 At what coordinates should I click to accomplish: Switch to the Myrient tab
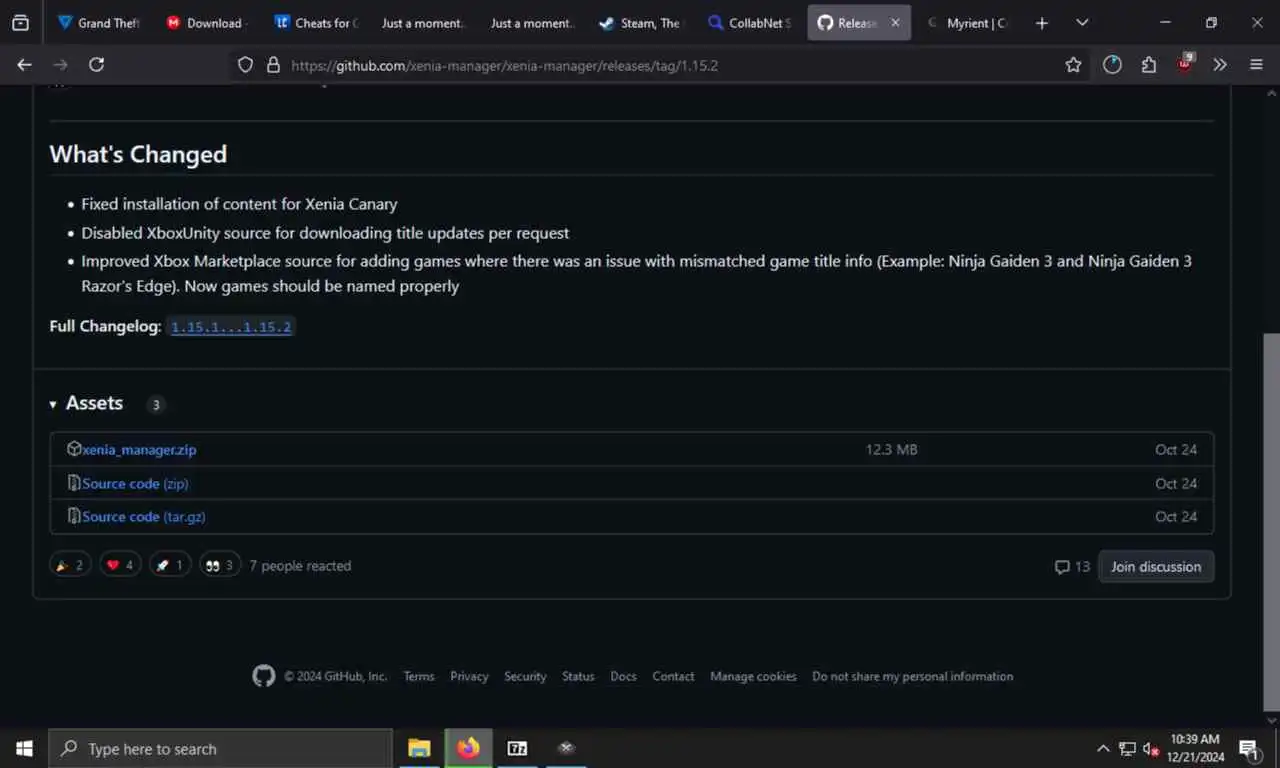point(967,23)
